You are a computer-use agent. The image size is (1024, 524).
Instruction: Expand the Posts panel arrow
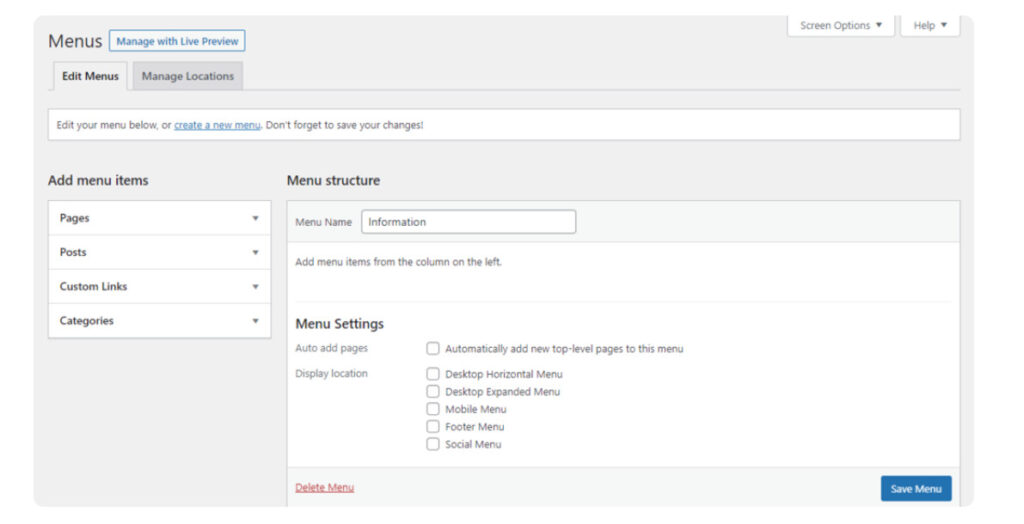click(x=255, y=252)
